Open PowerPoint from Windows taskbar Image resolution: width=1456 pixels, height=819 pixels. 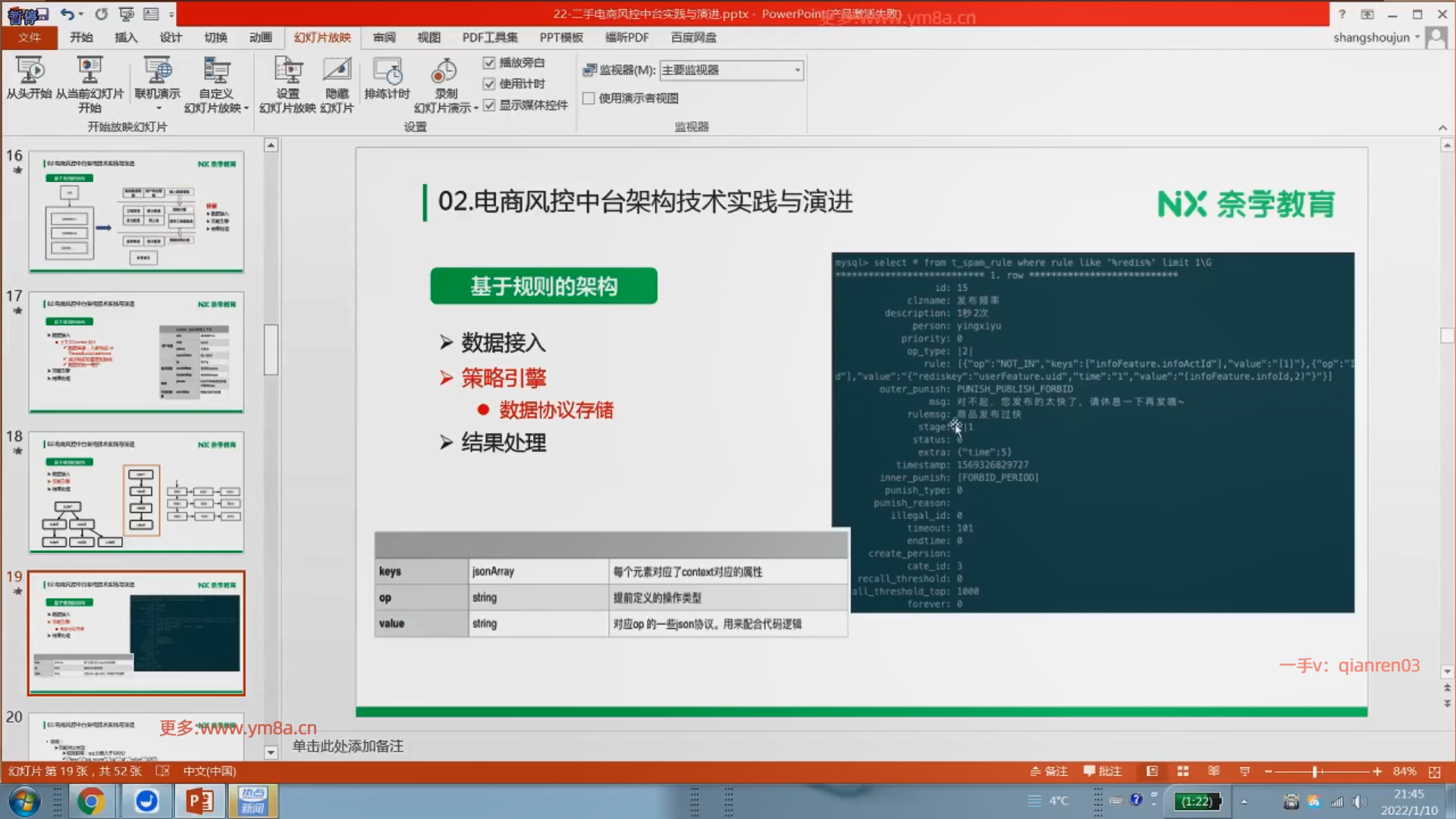point(199,801)
